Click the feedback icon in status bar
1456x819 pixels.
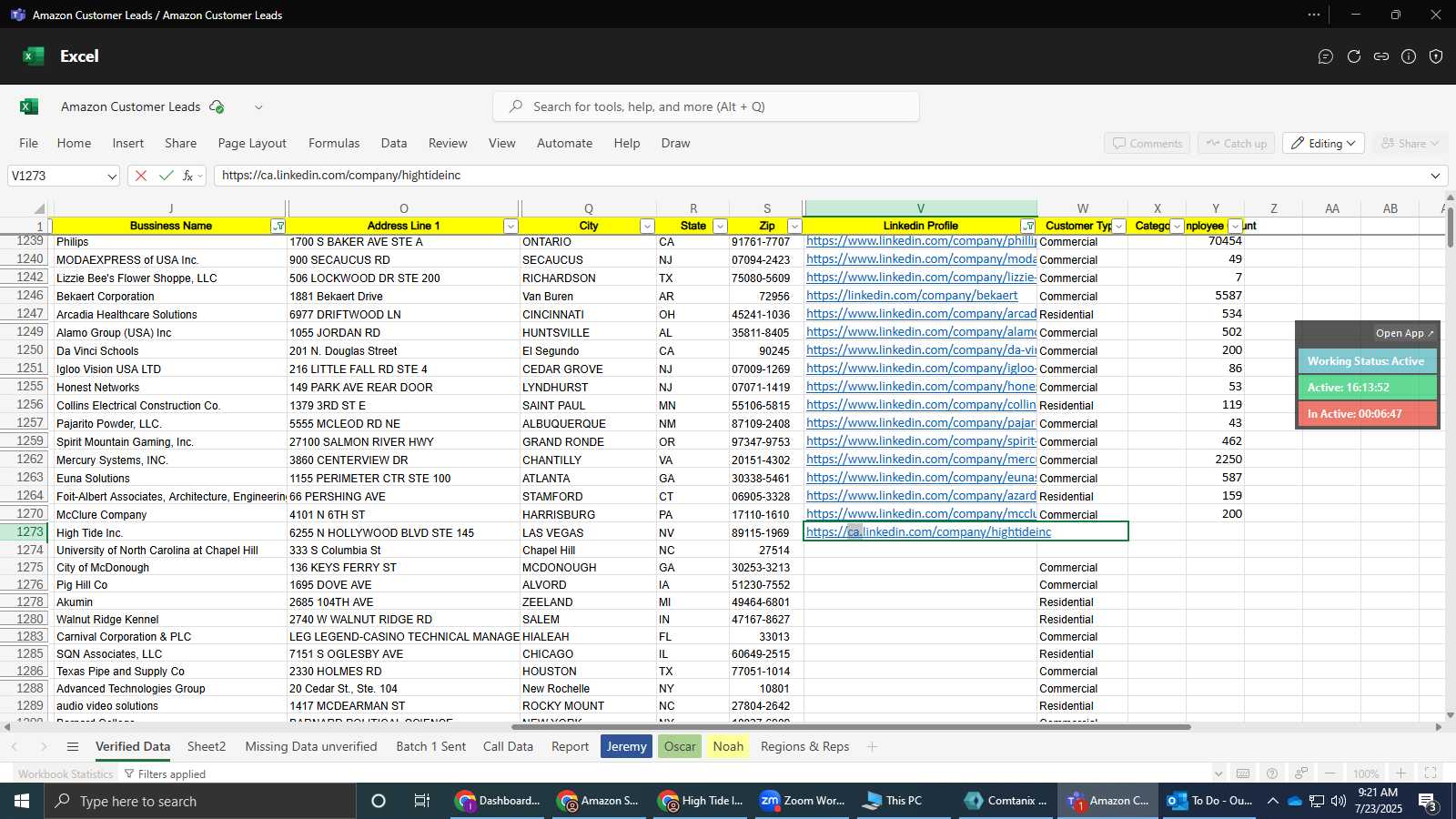coord(1301,773)
